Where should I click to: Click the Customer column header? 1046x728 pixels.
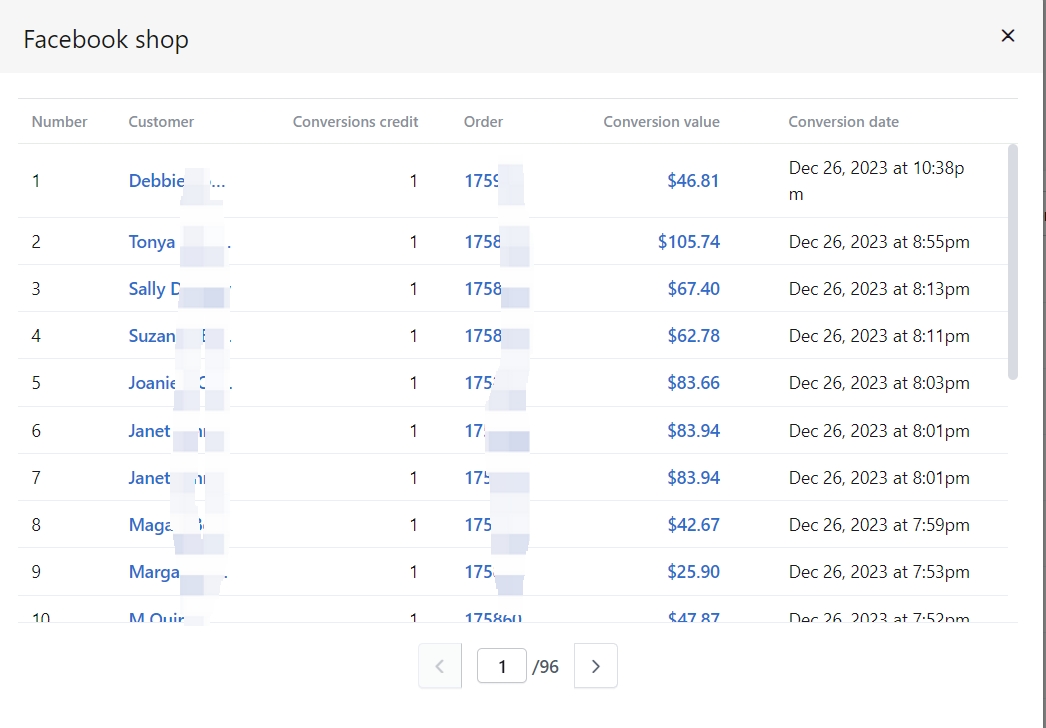point(161,122)
